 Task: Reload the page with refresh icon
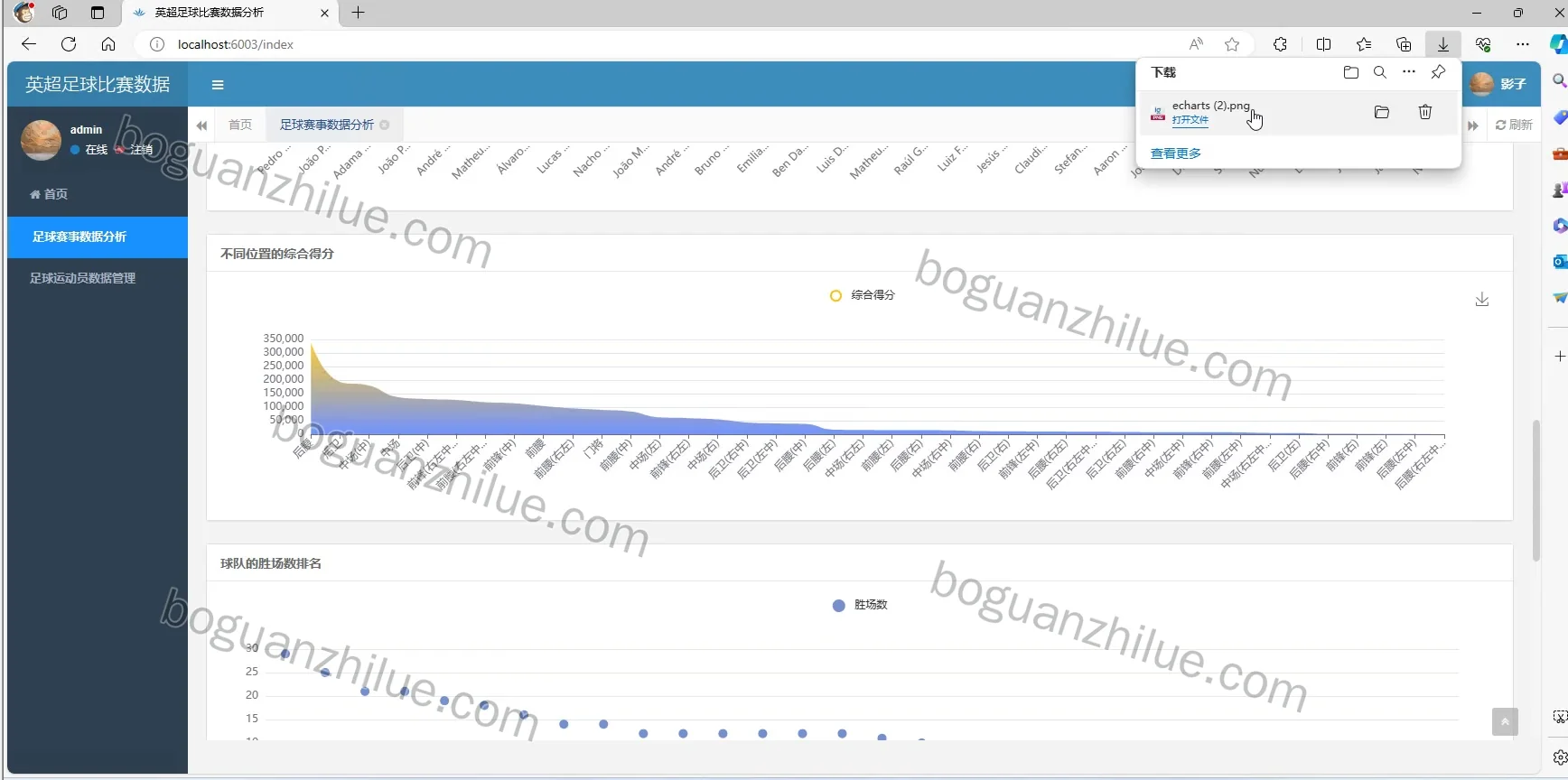(x=69, y=44)
